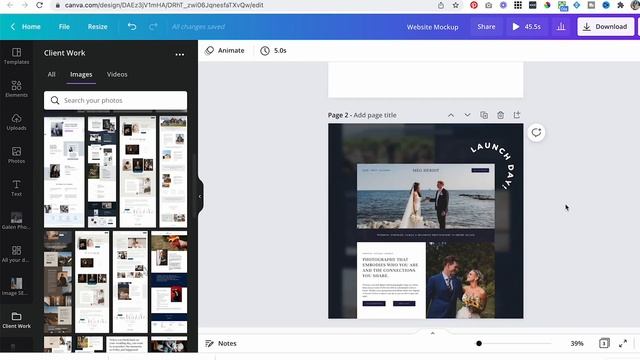640x360 pixels.
Task: Pick the dark navy mockup thumbnail in top row
Action: (102, 172)
